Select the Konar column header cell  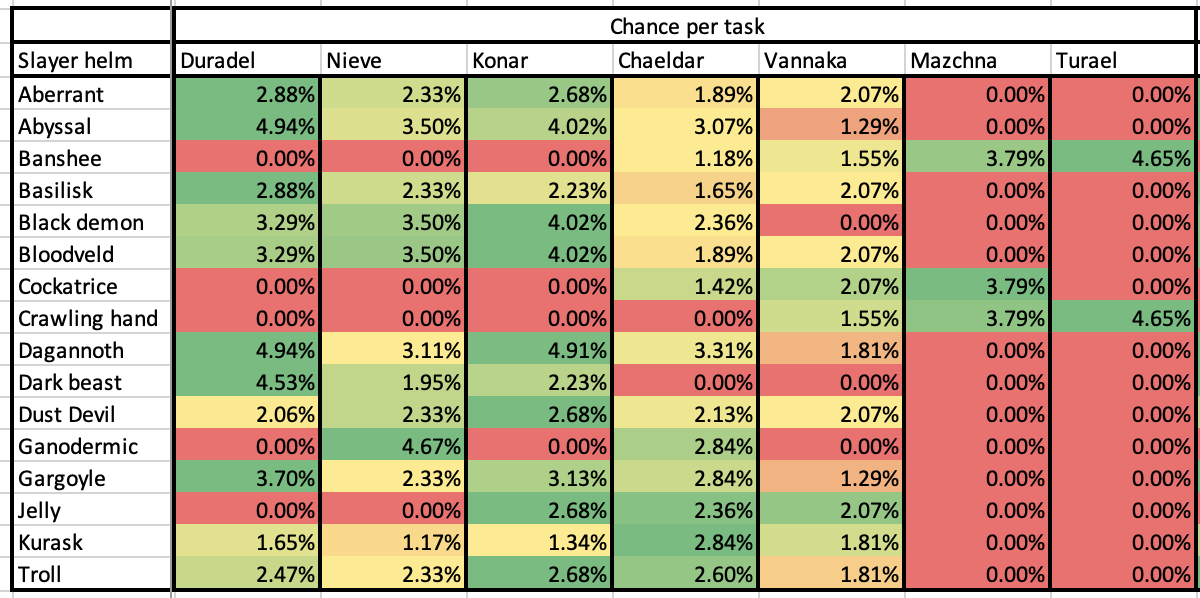[540, 61]
